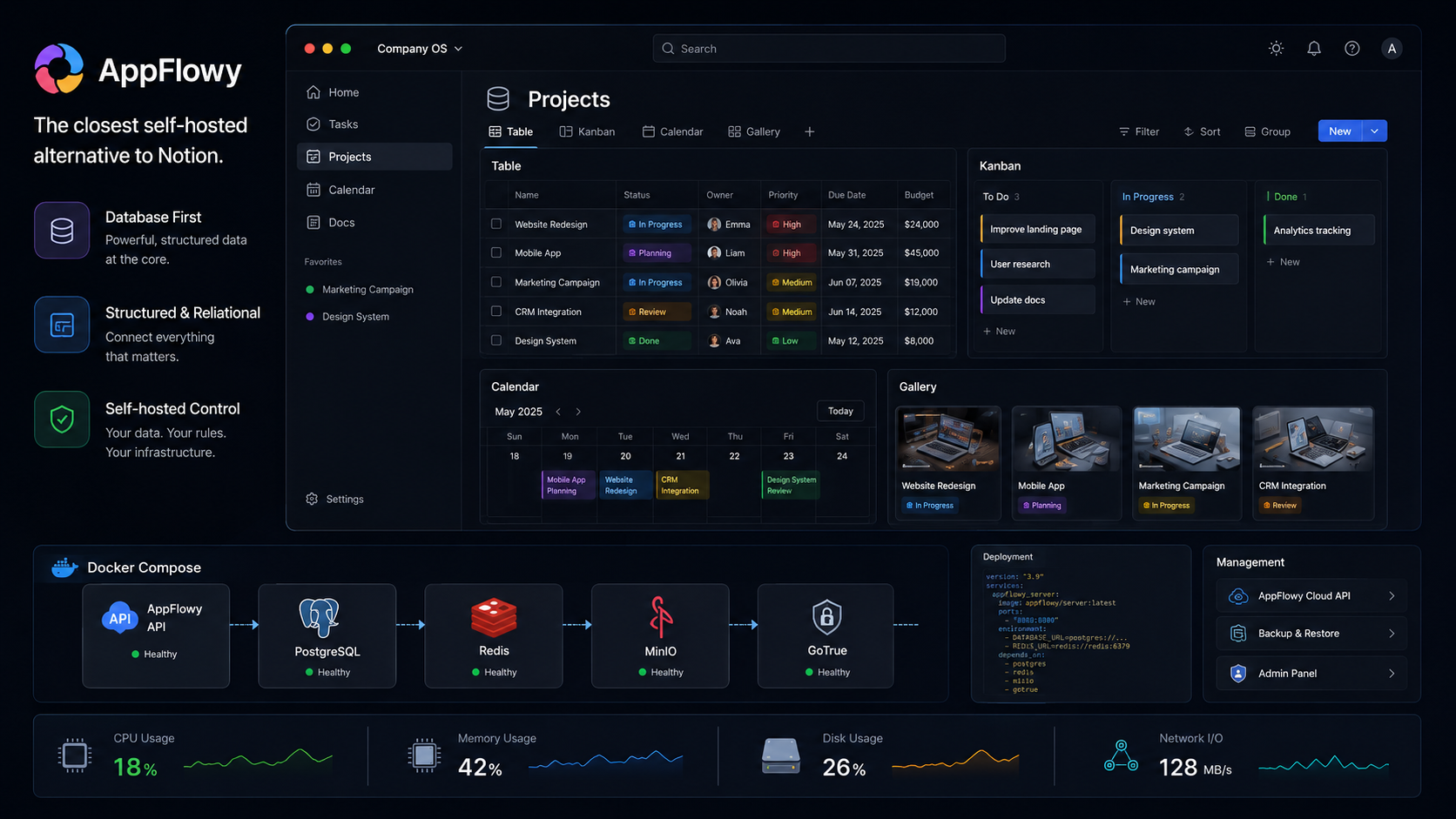1456x819 pixels.
Task: Click the Docs page icon in sidebar
Action: click(x=313, y=223)
